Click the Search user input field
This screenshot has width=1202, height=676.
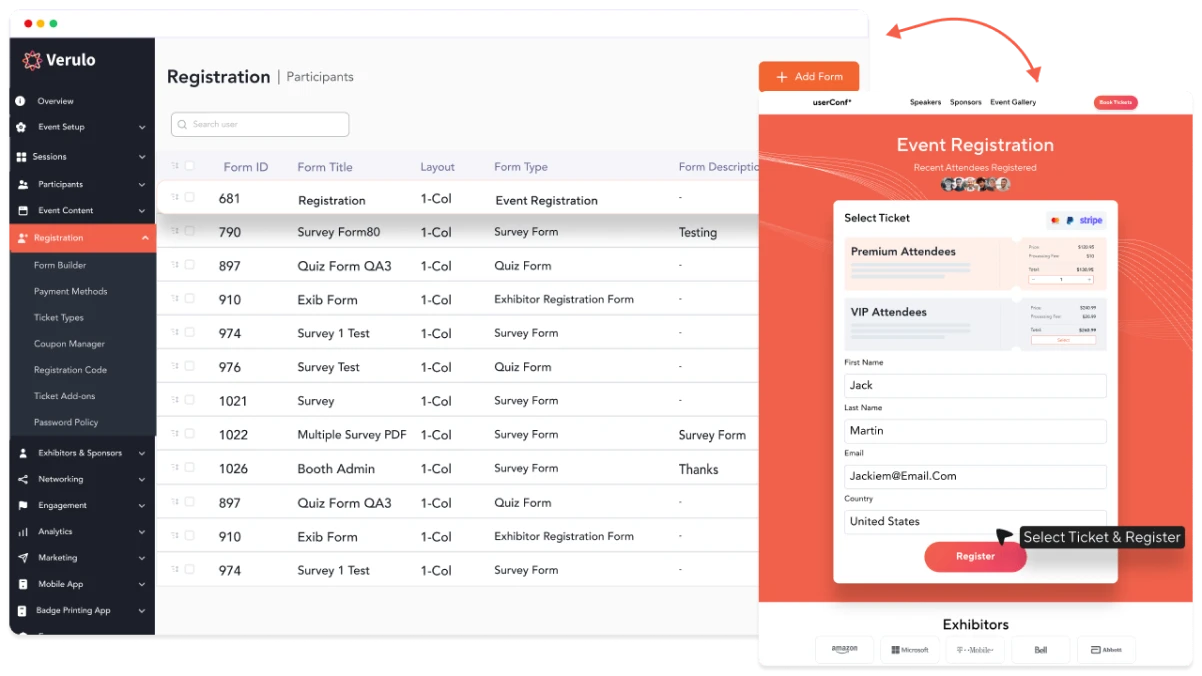[x=260, y=124]
